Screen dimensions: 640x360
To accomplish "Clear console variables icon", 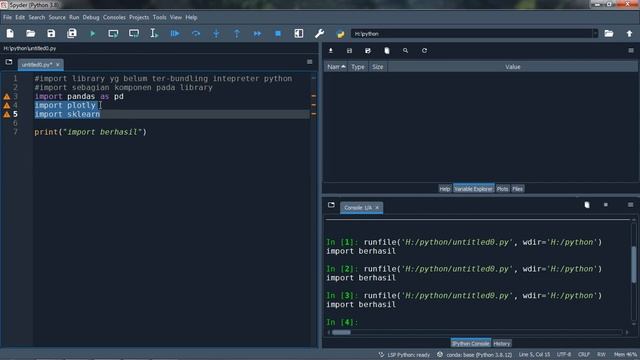I will click(x=587, y=205).
